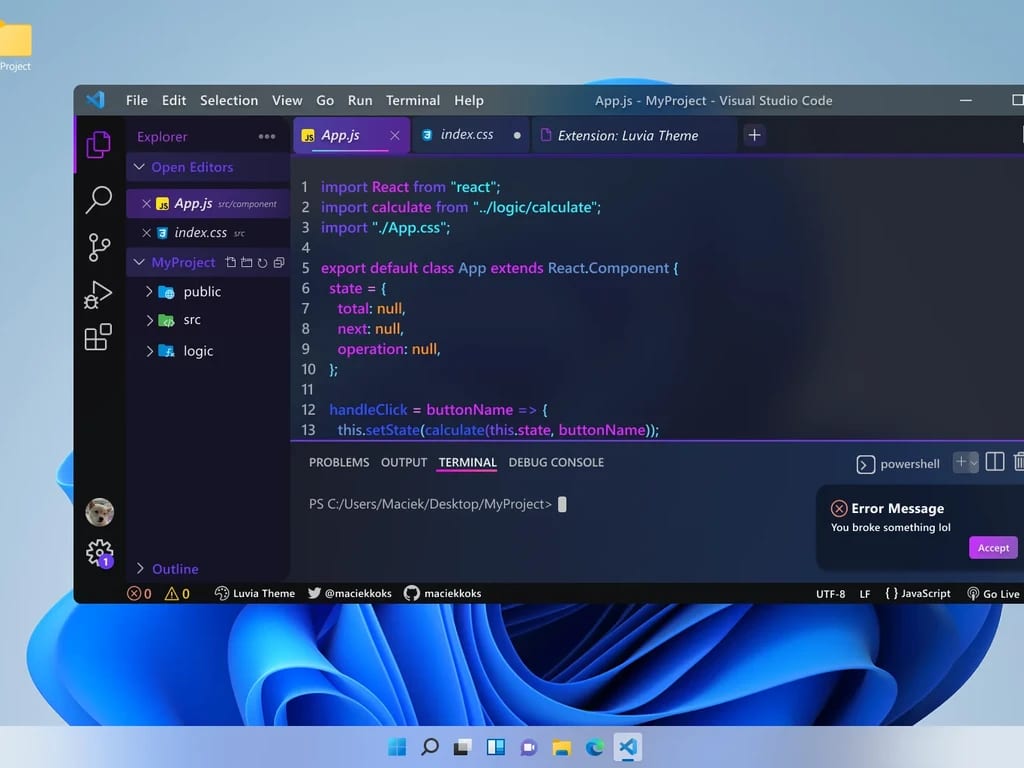The width and height of the screenshot is (1024, 768).
Task: Open the Help menu
Action: click(x=469, y=101)
